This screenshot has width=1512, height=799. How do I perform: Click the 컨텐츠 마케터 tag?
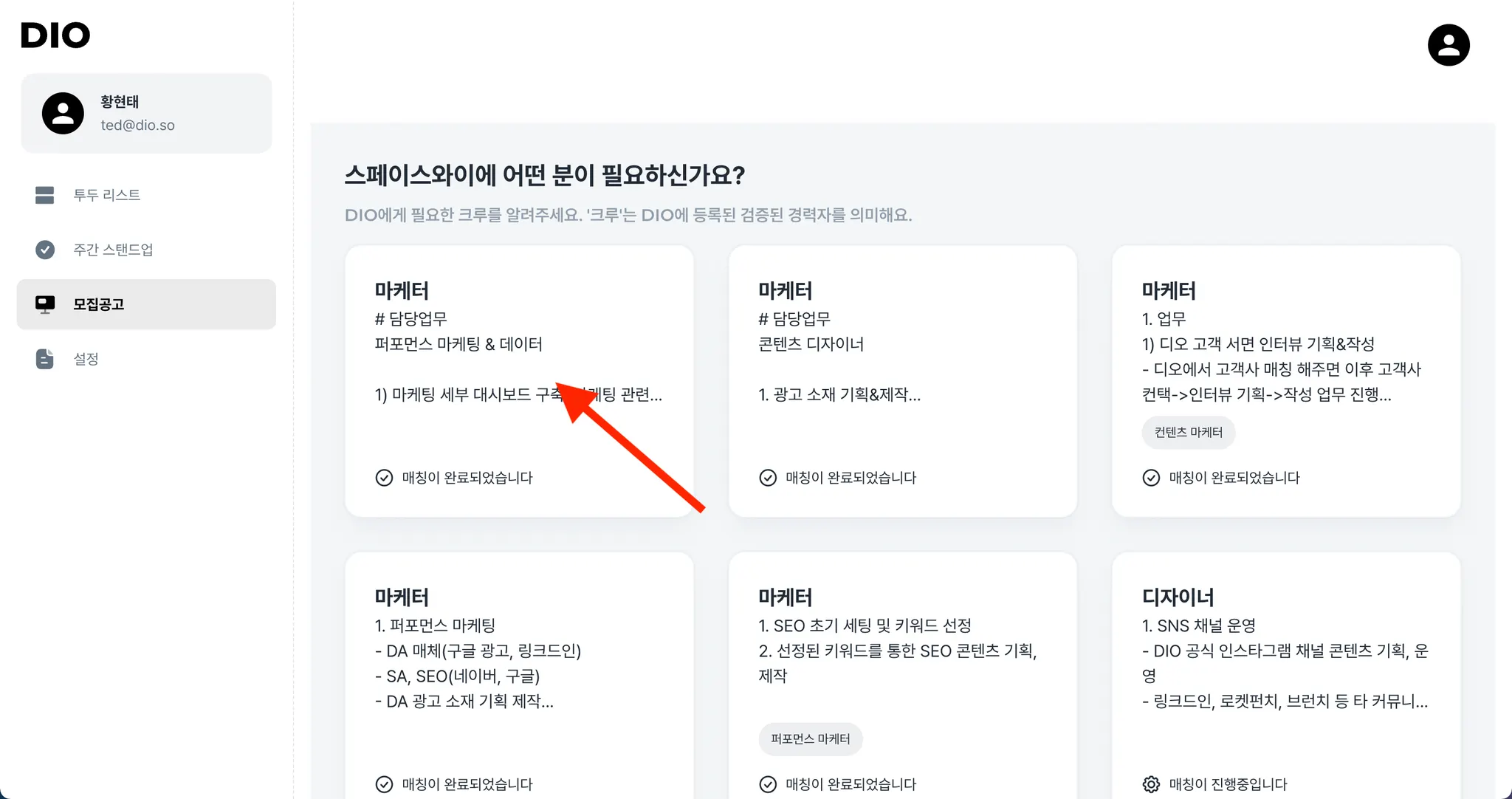click(1188, 433)
